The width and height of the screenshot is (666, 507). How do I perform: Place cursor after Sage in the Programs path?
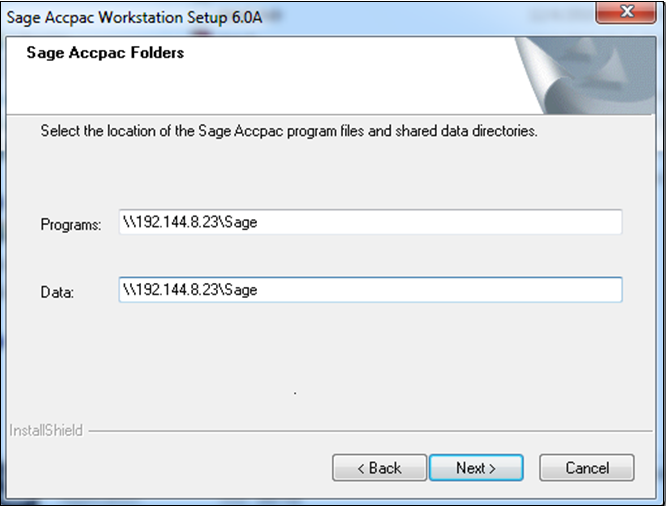[x=258, y=222]
